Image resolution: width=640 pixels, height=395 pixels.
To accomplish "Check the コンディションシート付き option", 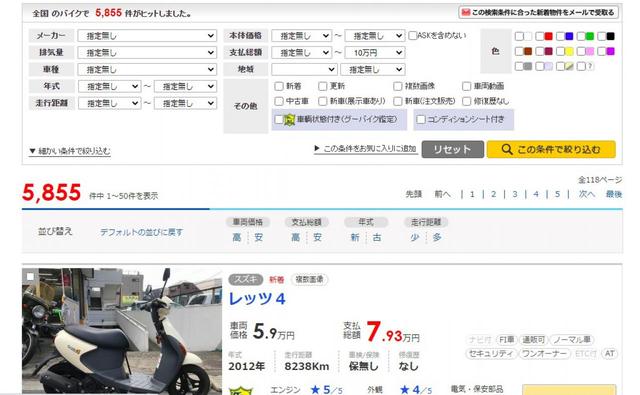I will point(421,119).
